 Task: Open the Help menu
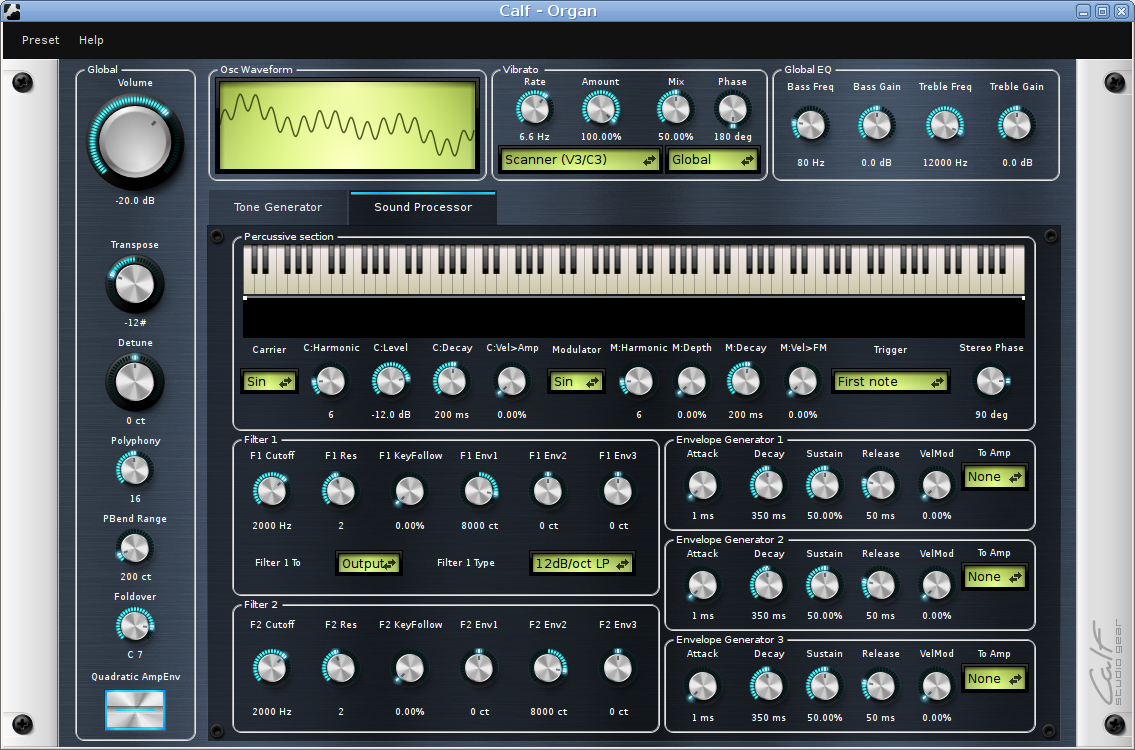click(91, 40)
